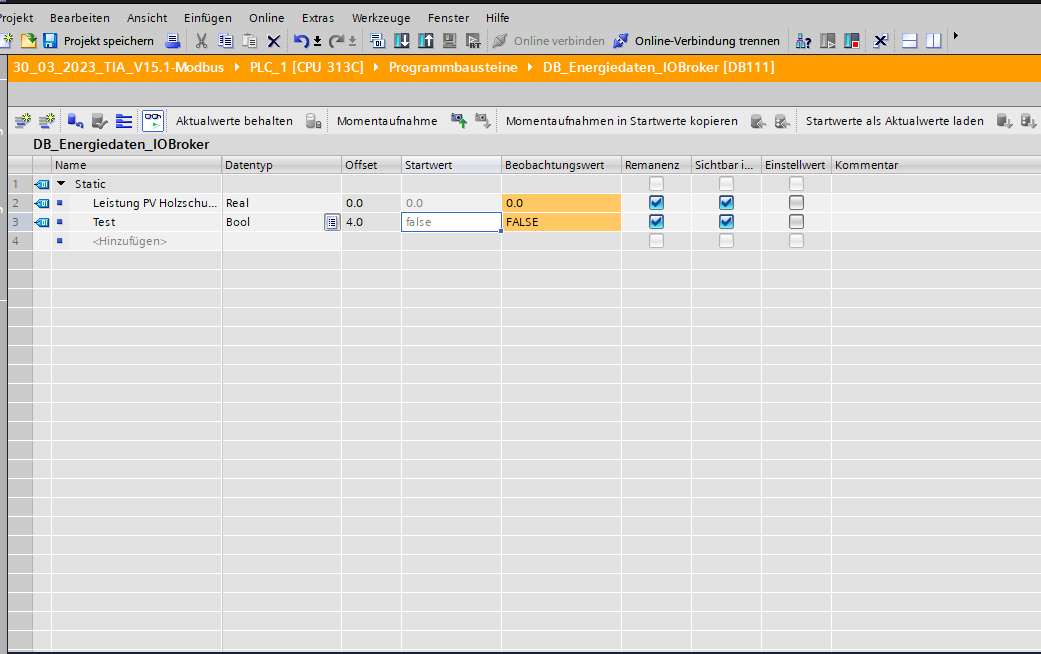
Task: Click the download to device icon
Action: (x=402, y=41)
